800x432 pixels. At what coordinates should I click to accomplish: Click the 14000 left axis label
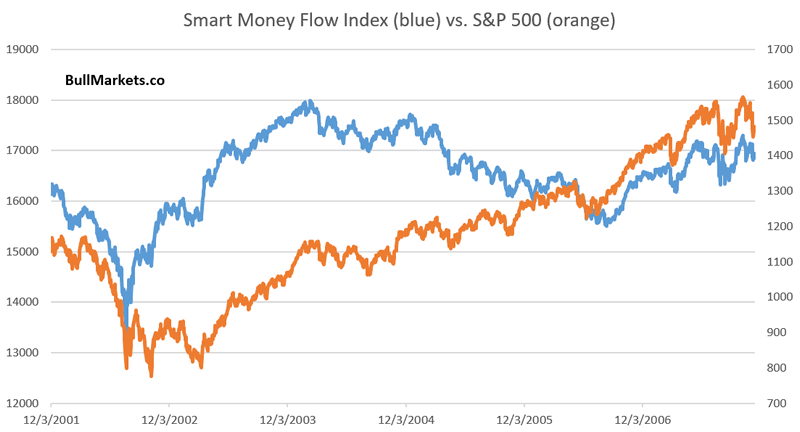click(x=22, y=302)
